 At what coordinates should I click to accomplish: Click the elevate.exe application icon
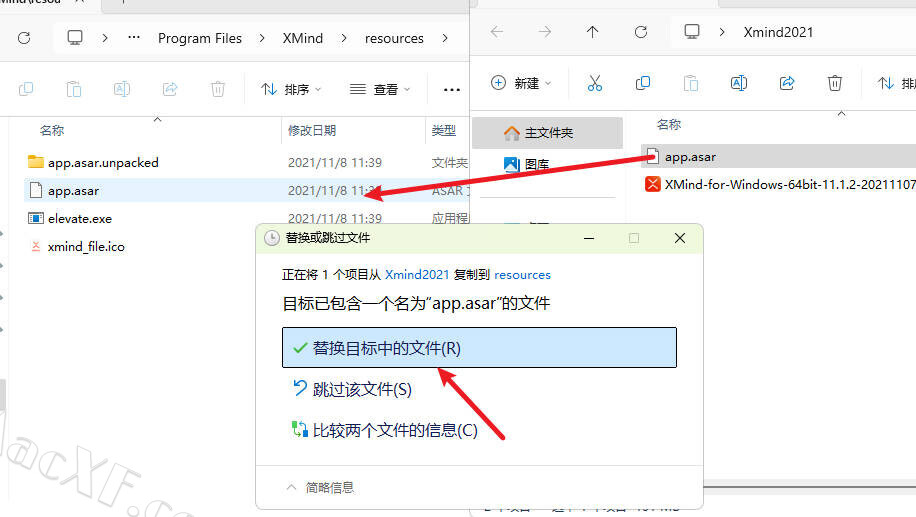[x=36, y=218]
